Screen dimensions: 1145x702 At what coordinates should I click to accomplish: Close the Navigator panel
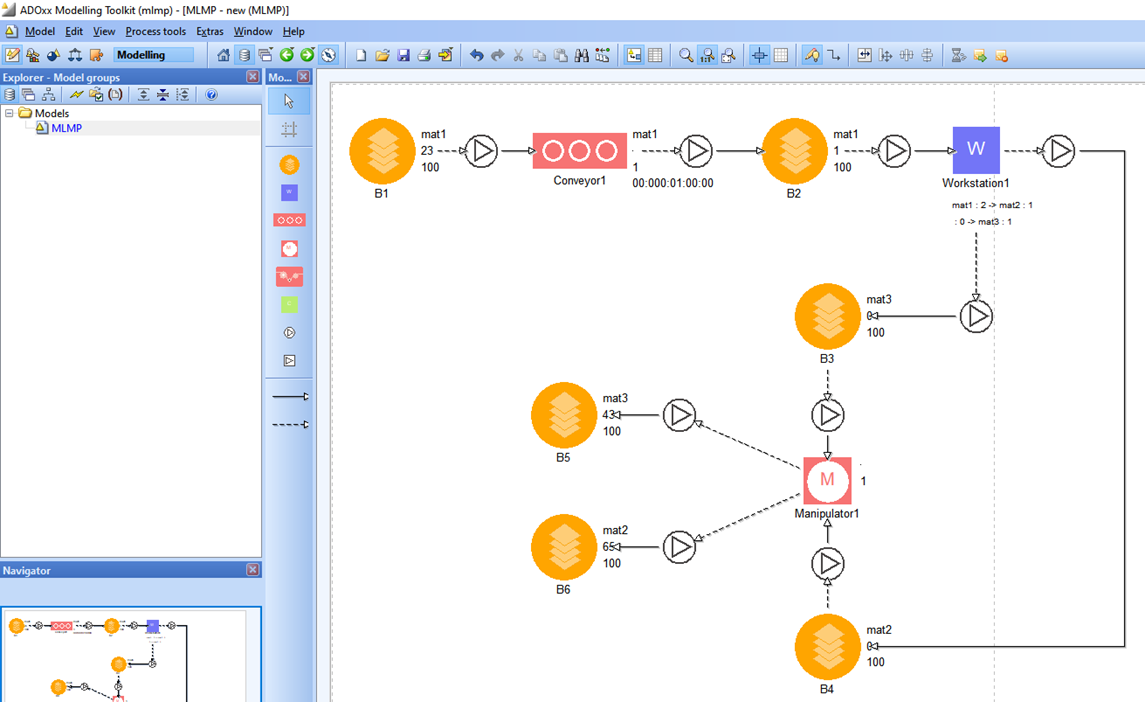(x=253, y=570)
